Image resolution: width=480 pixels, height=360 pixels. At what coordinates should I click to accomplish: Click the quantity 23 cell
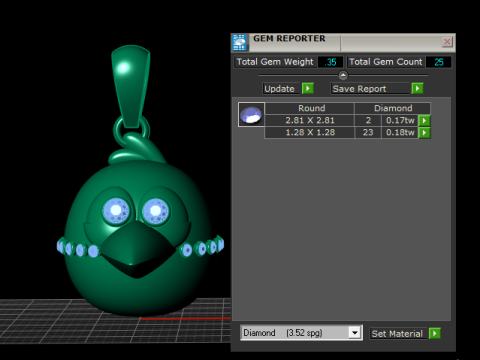(x=368, y=133)
